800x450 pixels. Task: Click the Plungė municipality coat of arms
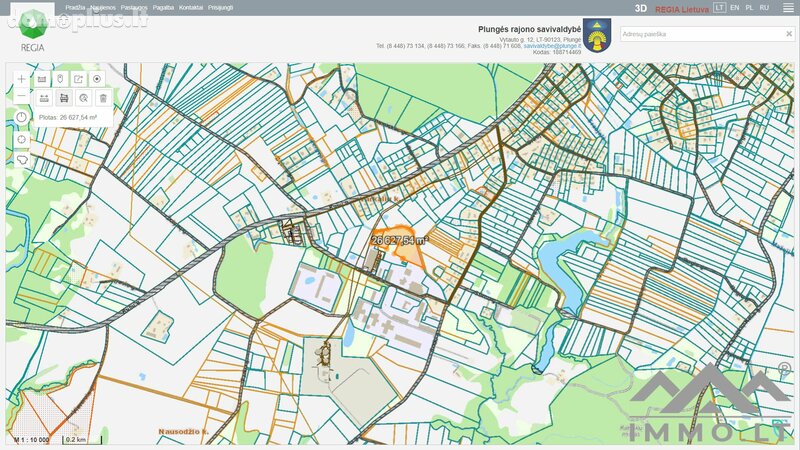[x=597, y=36]
